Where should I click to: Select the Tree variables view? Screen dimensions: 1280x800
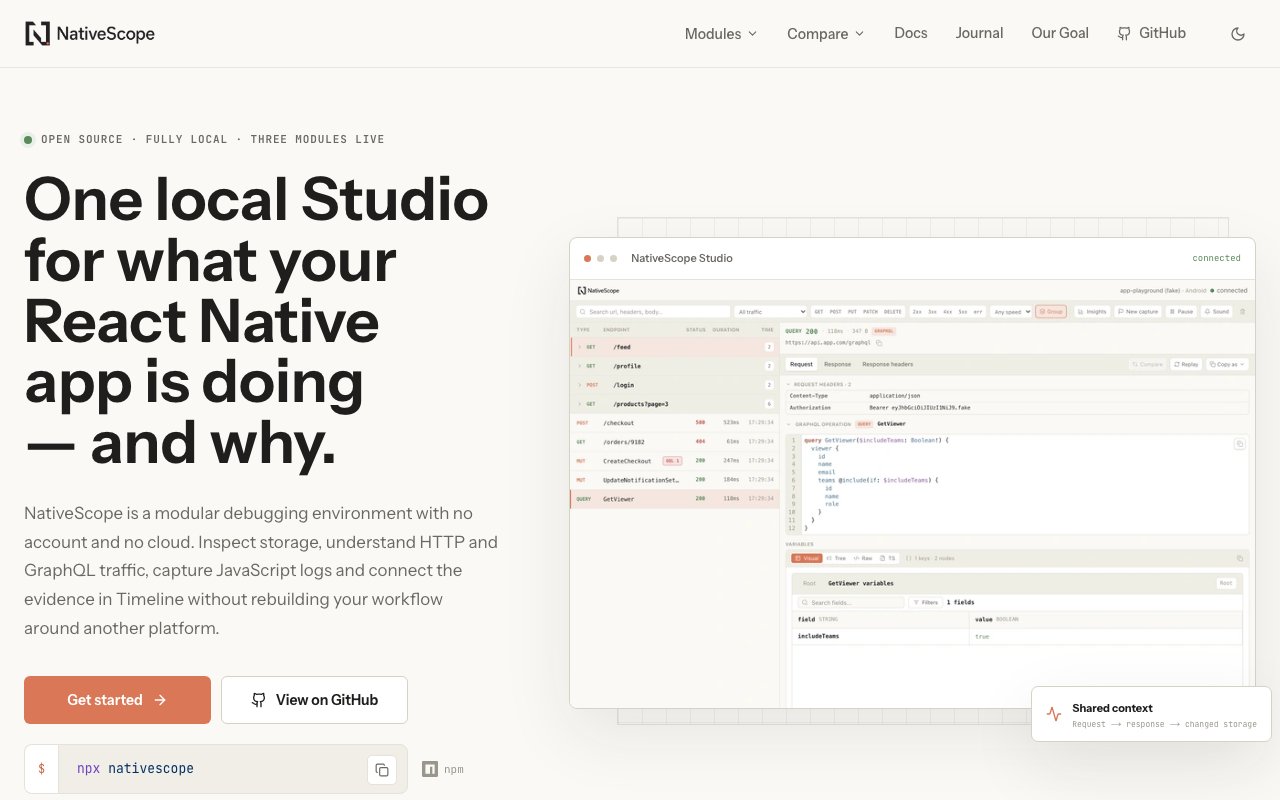[835, 558]
